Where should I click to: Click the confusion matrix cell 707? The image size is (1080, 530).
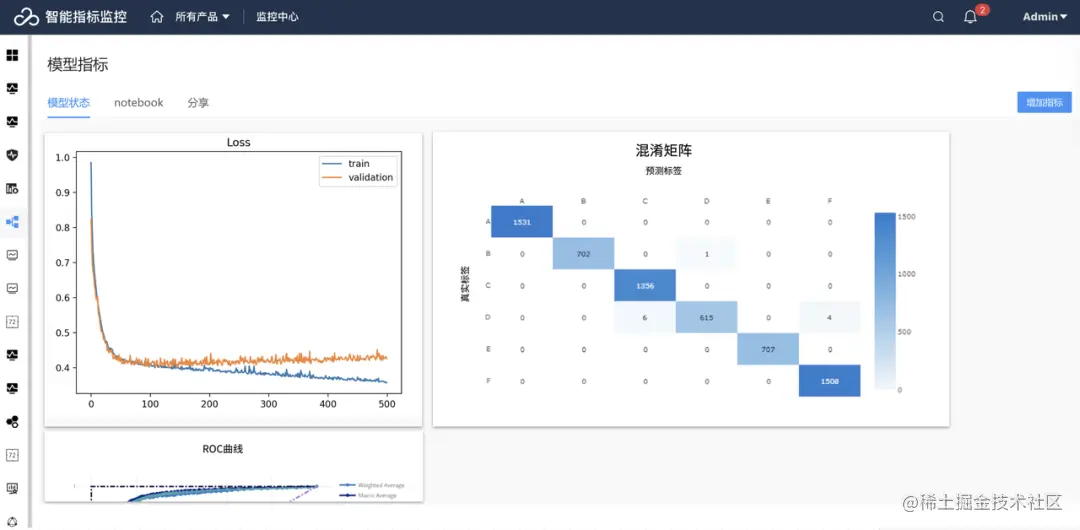(x=768, y=349)
